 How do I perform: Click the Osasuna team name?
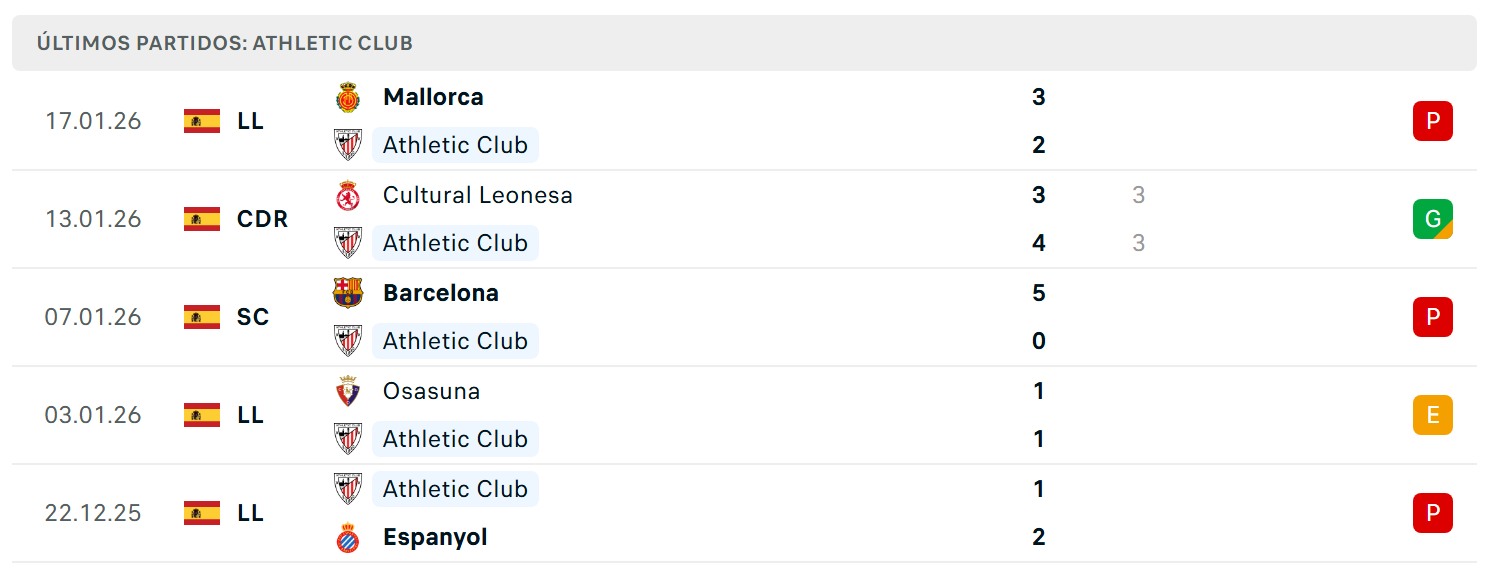(431, 391)
